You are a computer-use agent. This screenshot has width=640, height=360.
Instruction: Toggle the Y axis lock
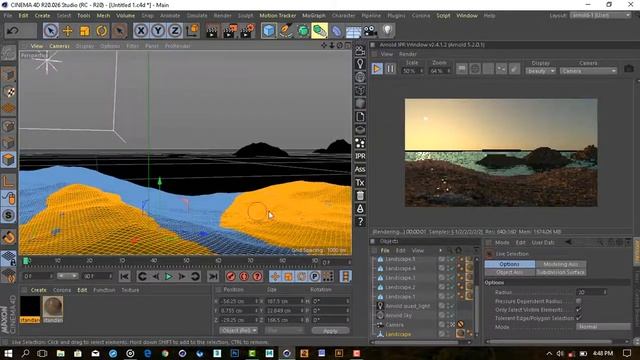[x=158, y=31]
